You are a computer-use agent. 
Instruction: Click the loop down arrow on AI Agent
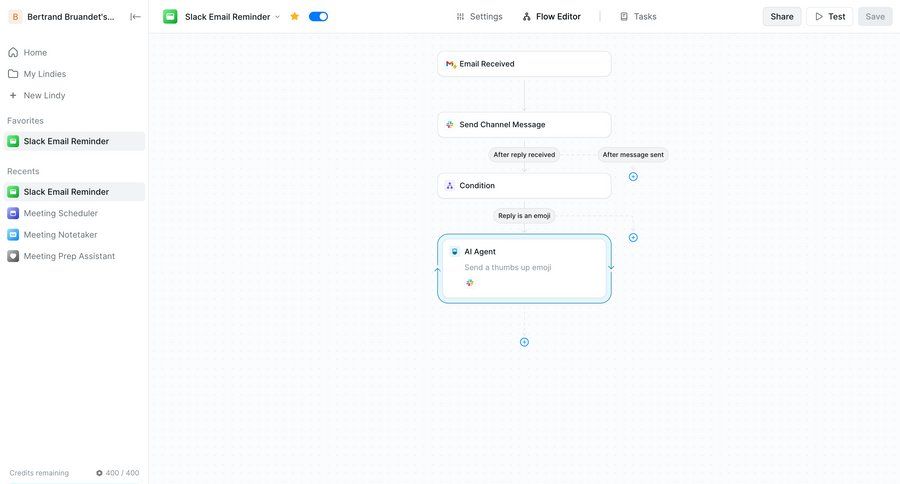pos(611,267)
